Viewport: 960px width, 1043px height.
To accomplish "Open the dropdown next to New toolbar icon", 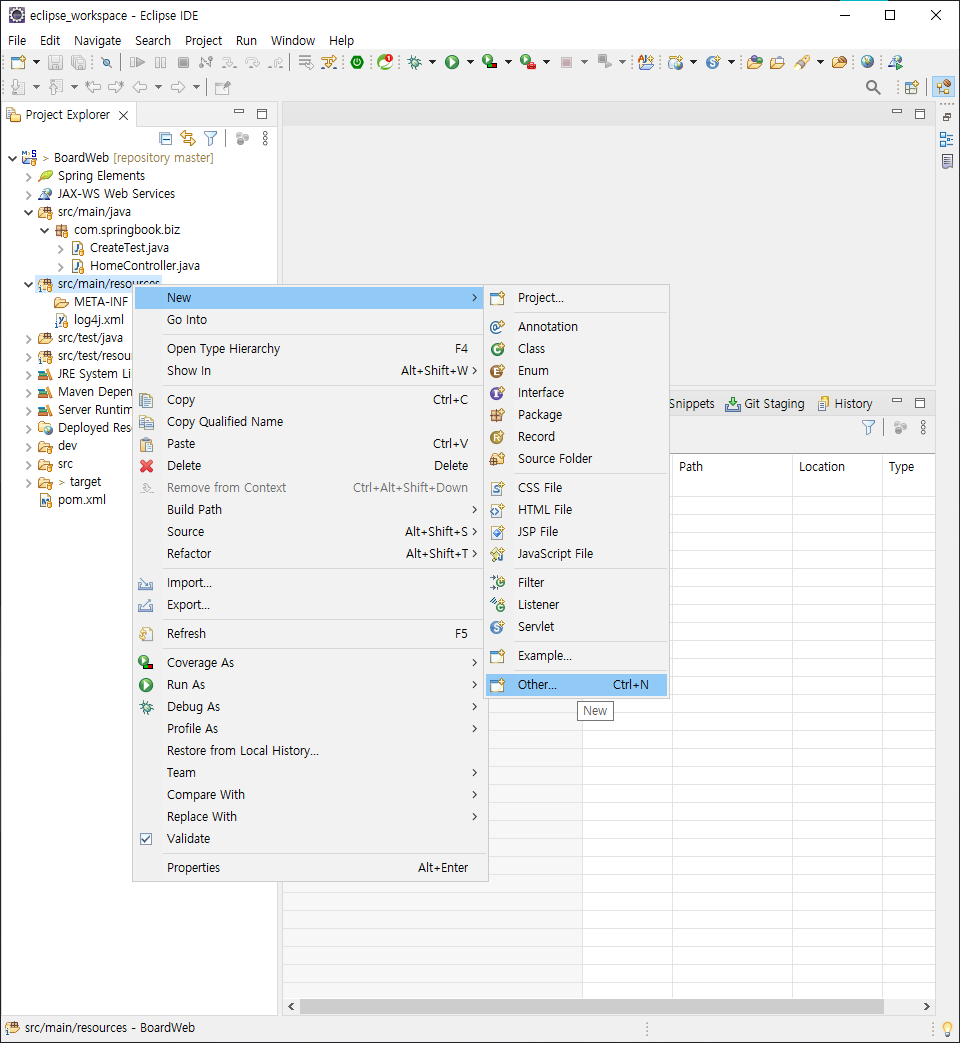I will pyautogui.click(x=36, y=62).
